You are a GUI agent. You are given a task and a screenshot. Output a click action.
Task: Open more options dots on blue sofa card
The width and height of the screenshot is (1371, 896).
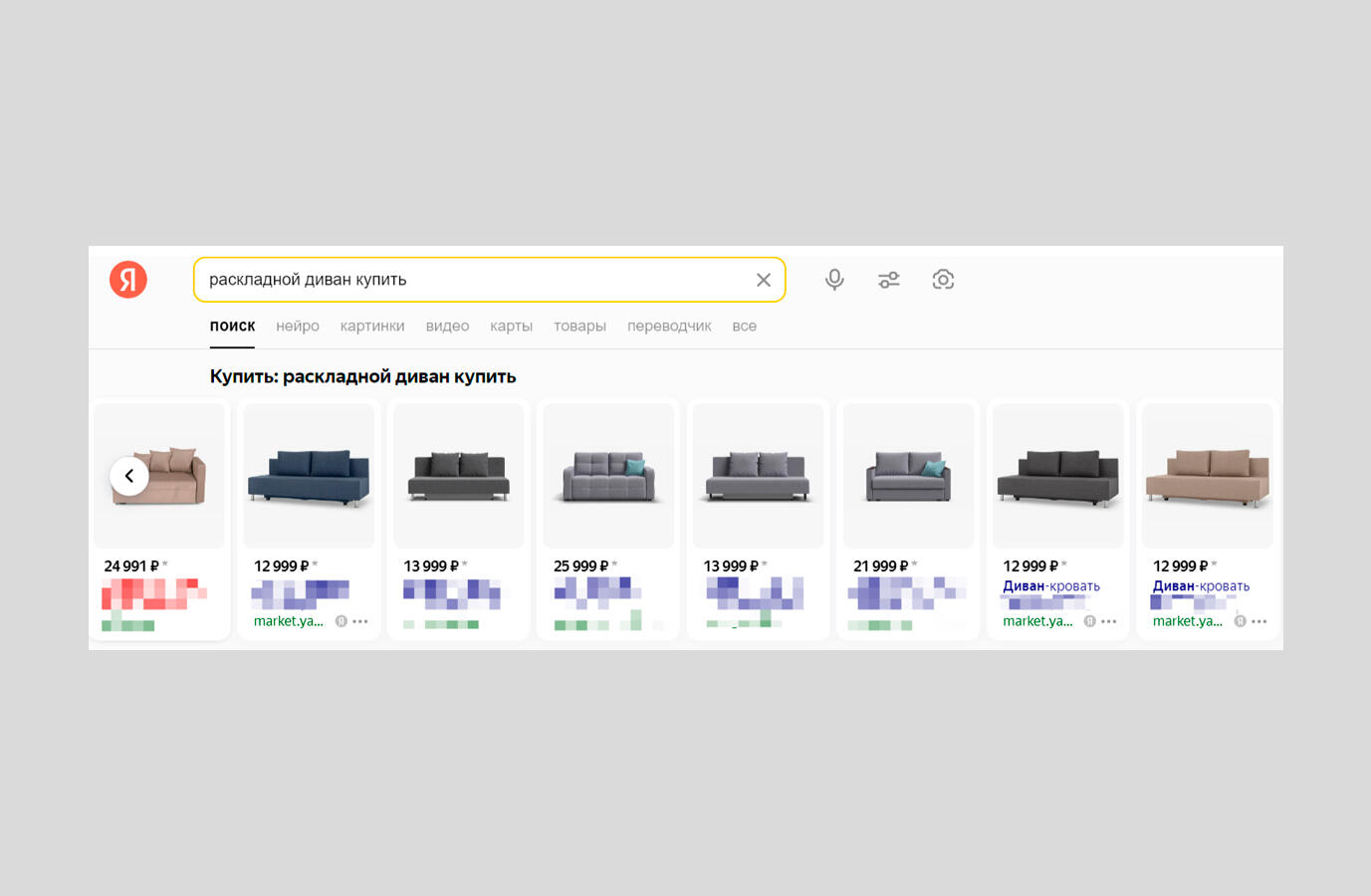pyautogui.click(x=360, y=621)
